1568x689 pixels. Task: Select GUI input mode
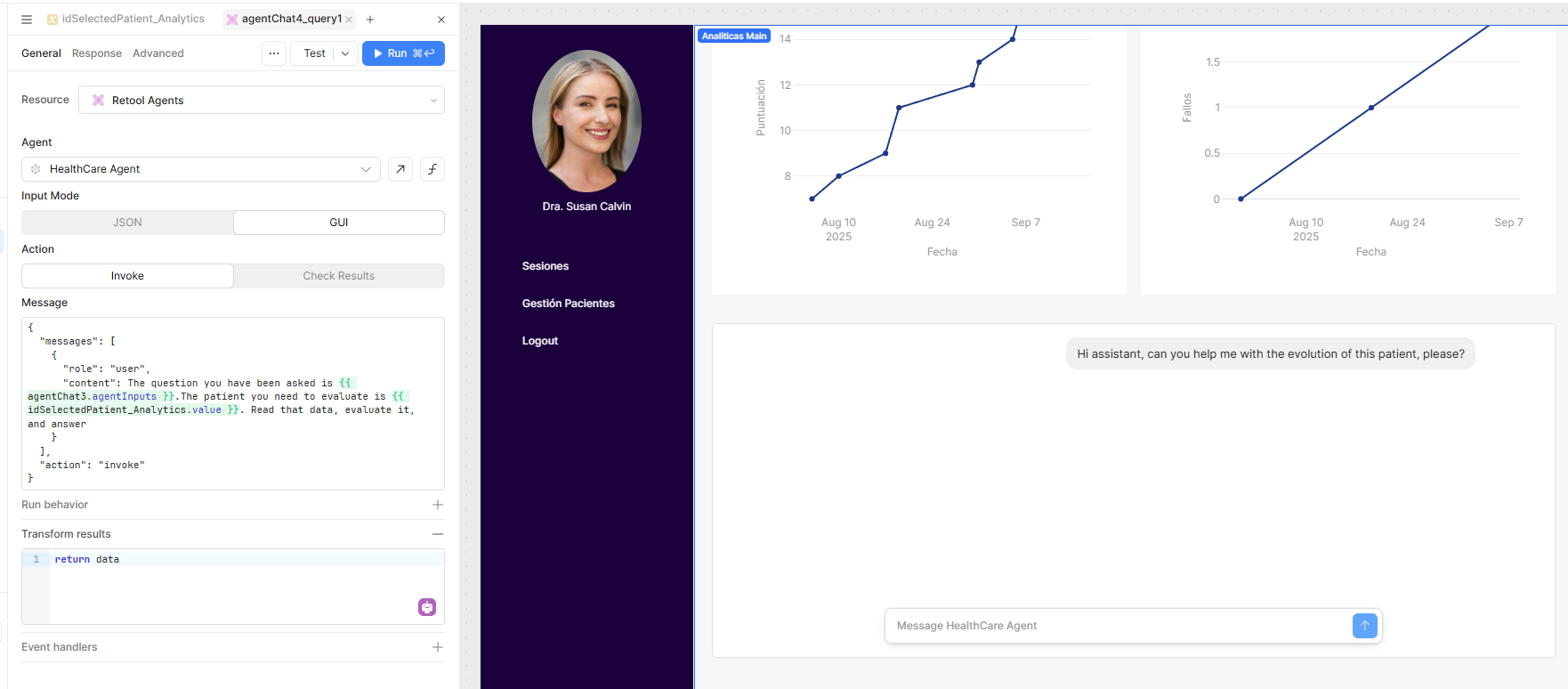pyautogui.click(x=338, y=223)
